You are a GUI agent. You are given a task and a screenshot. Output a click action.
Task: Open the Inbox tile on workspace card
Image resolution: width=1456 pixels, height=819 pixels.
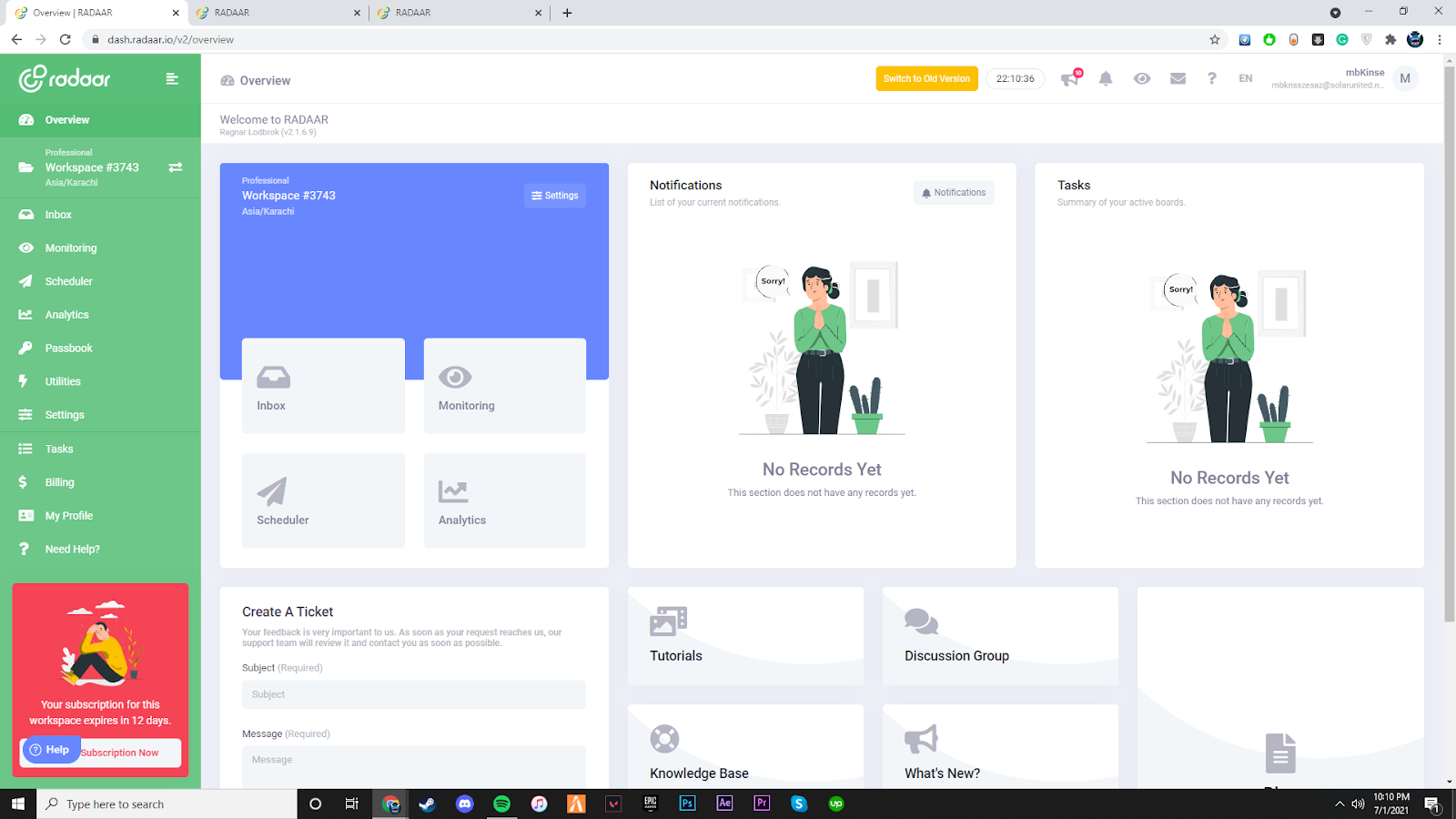click(x=323, y=386)
